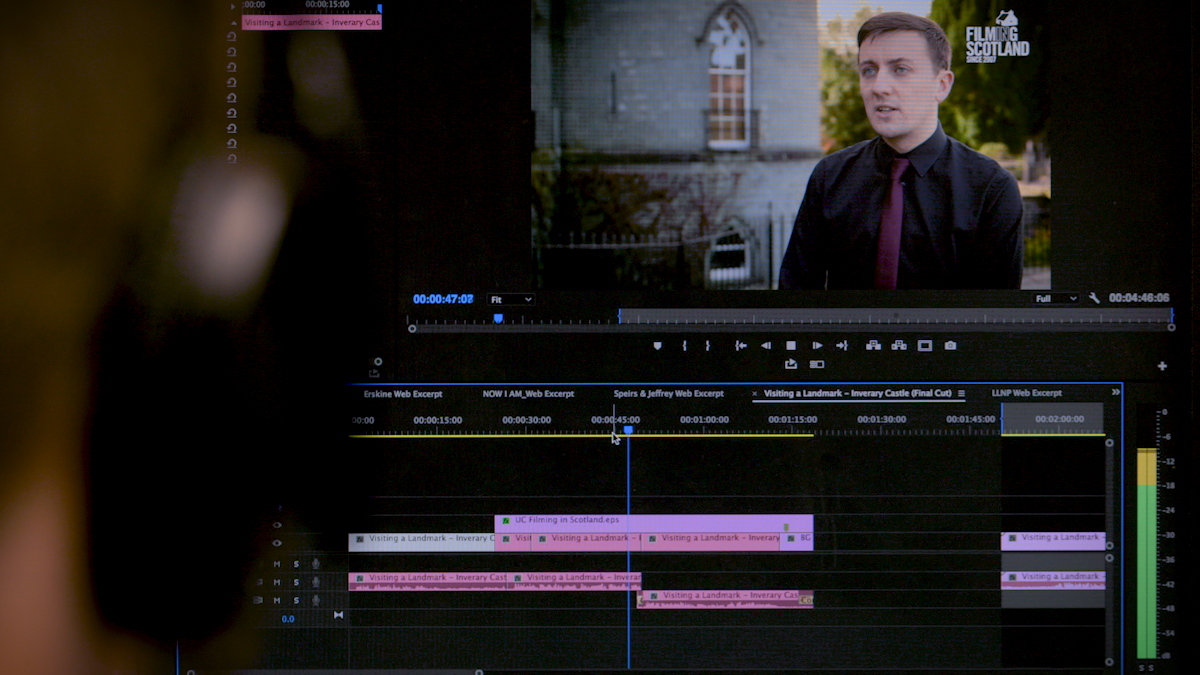Click the Mark In bracket icon
Viewport: 1200px width, 675px height.
click(685, 346)
